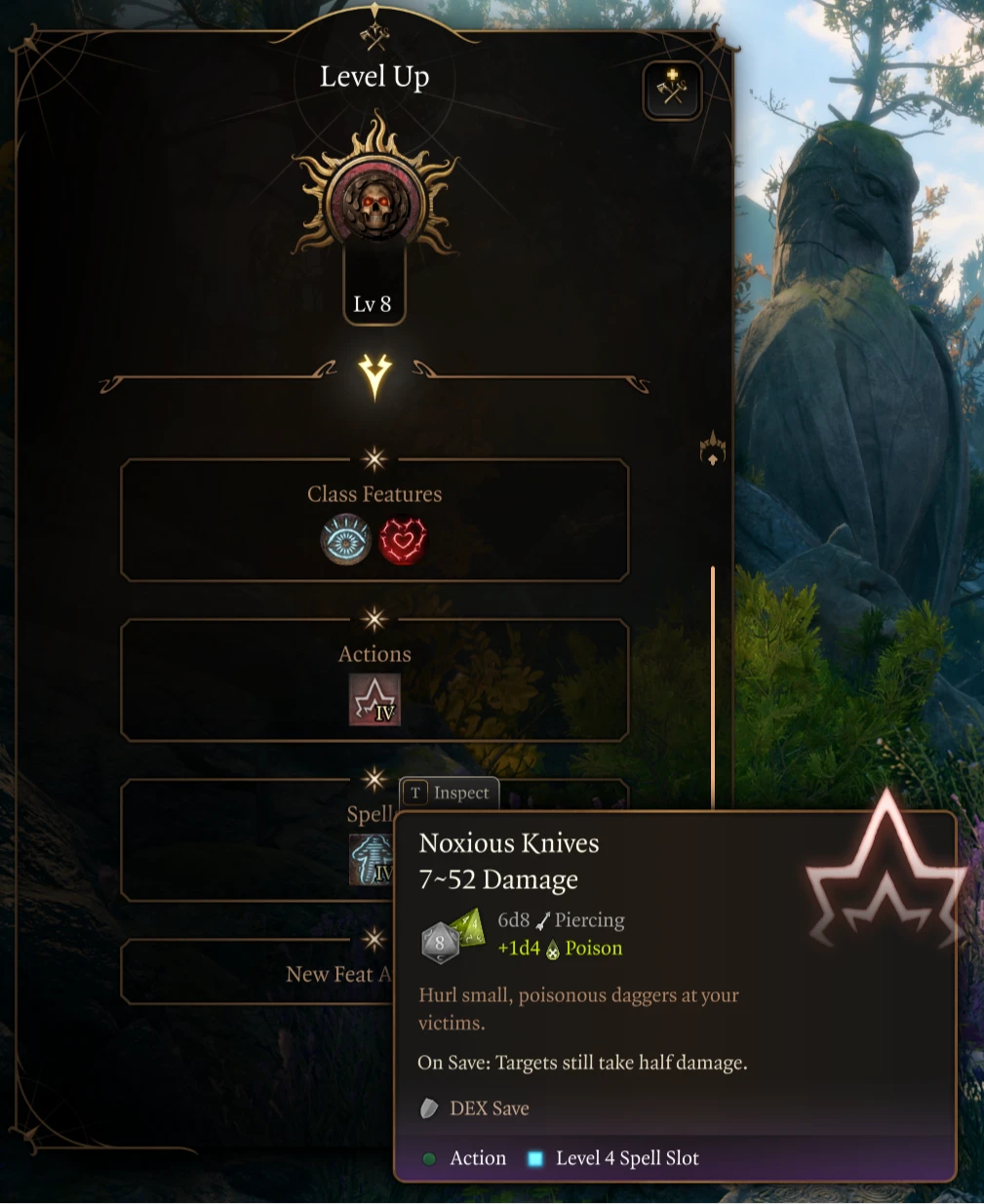Click the blue Level 4 Spell Slot indicator

coord(534,1159)
